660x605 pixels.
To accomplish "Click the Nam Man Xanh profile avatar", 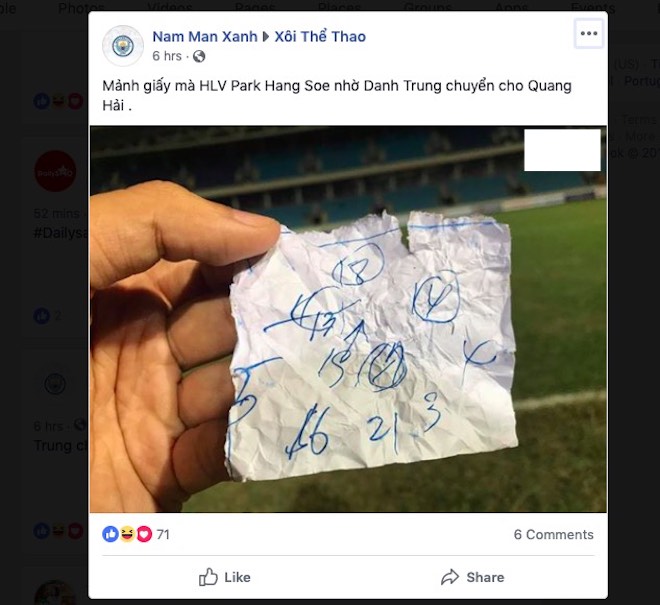I will pos(123,45).
